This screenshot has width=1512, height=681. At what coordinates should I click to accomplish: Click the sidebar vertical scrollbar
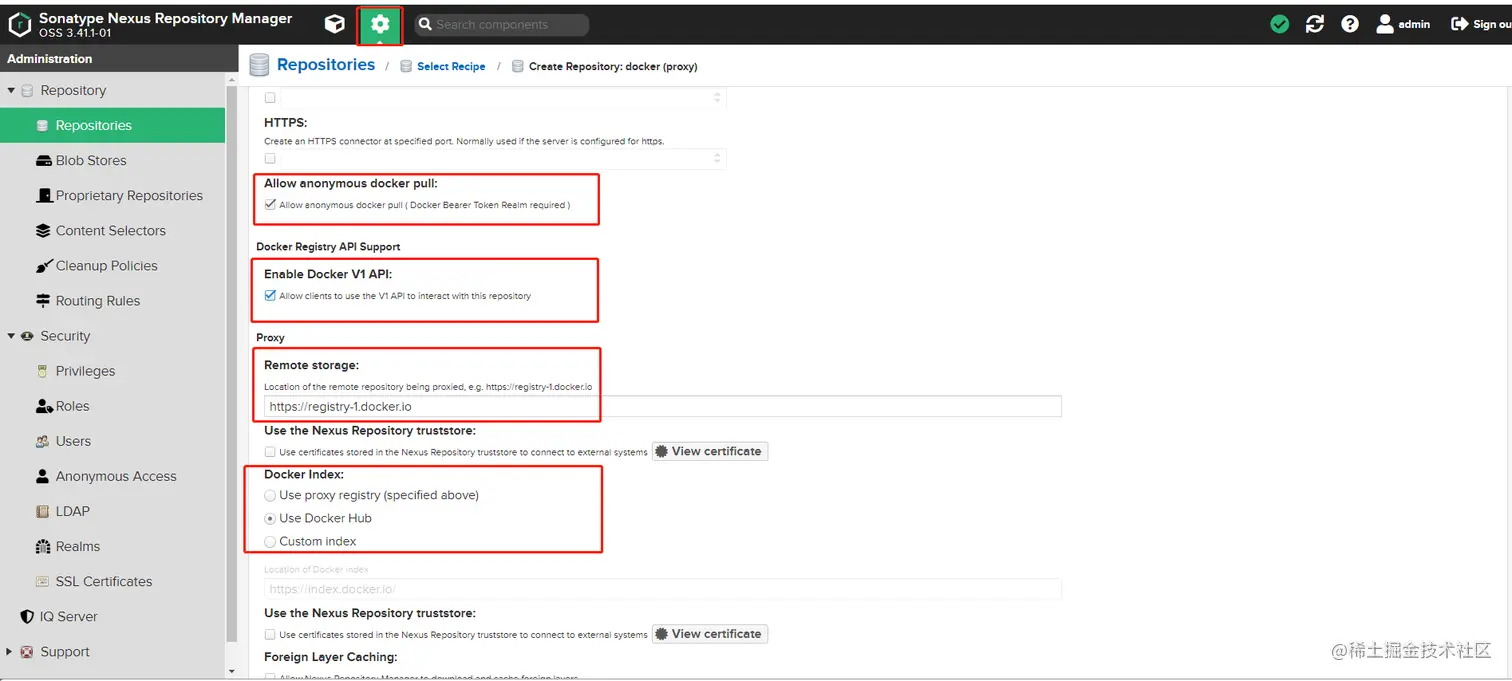coord(232,365)
